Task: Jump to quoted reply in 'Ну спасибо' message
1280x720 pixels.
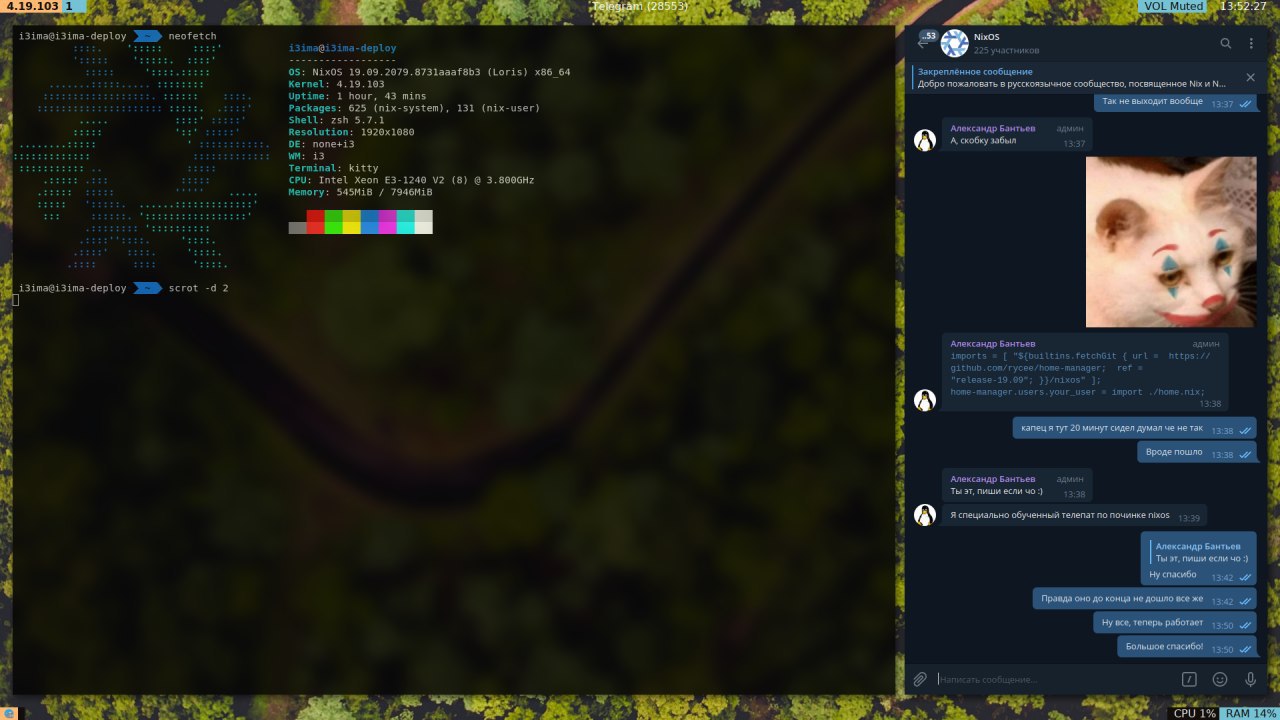Action: (1200, 552)
